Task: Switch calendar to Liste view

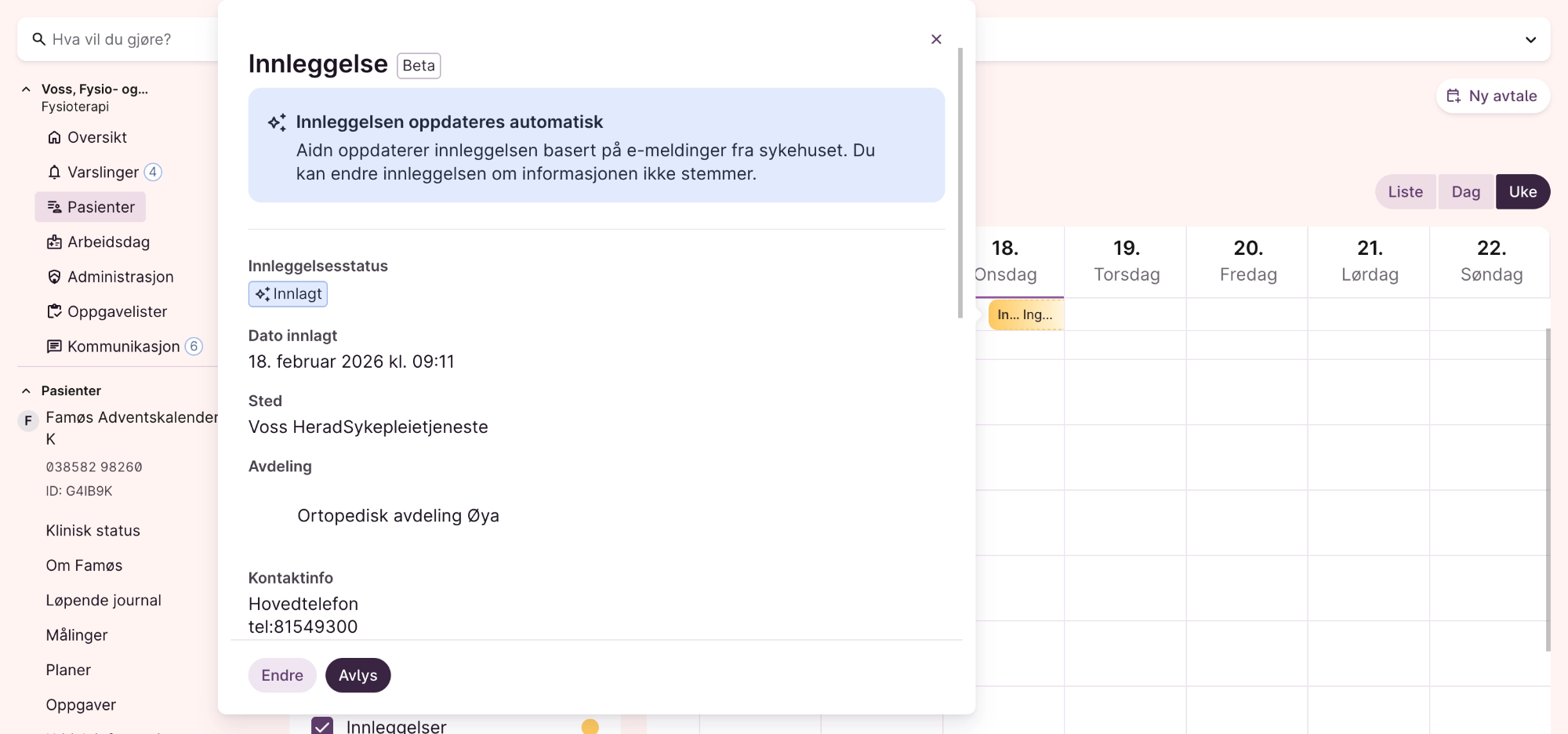Action: pos(1405,192)
